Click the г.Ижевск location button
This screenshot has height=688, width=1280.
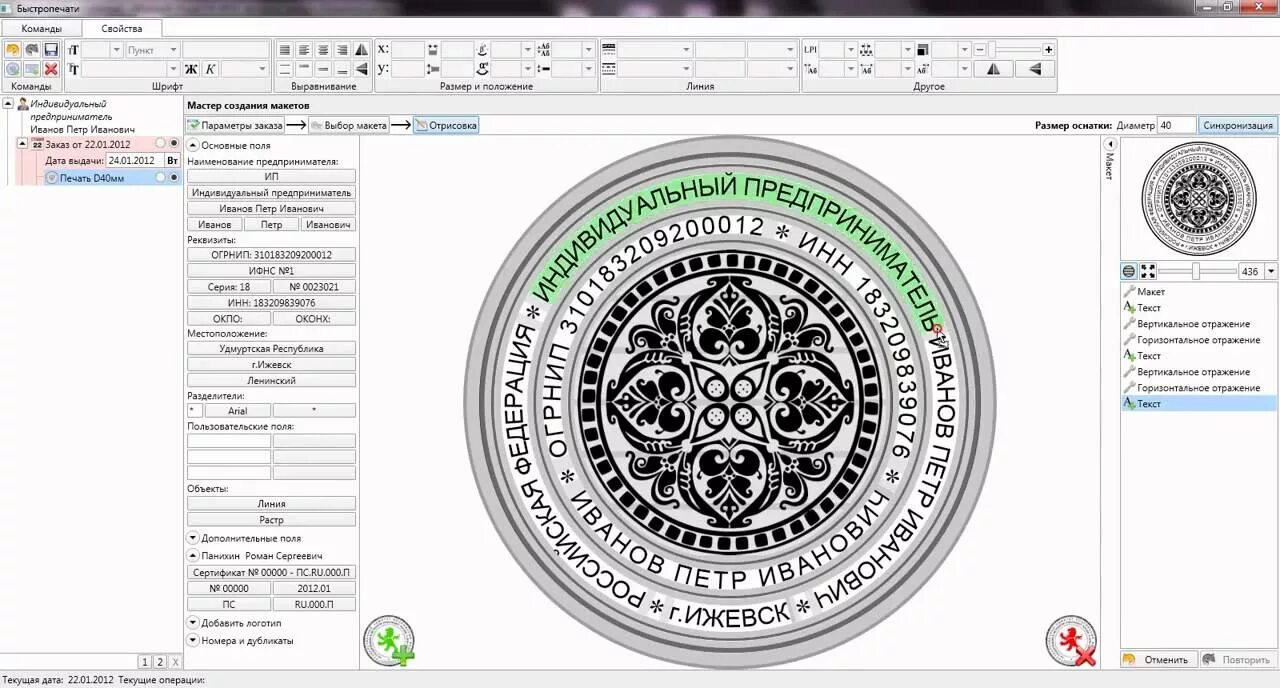click(x=271, y=364)
